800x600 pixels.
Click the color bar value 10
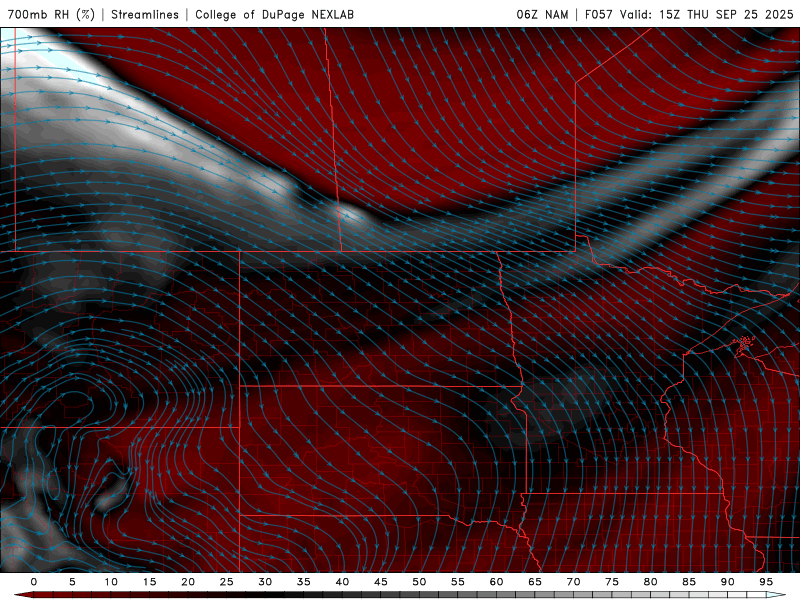tap(111, 582)
